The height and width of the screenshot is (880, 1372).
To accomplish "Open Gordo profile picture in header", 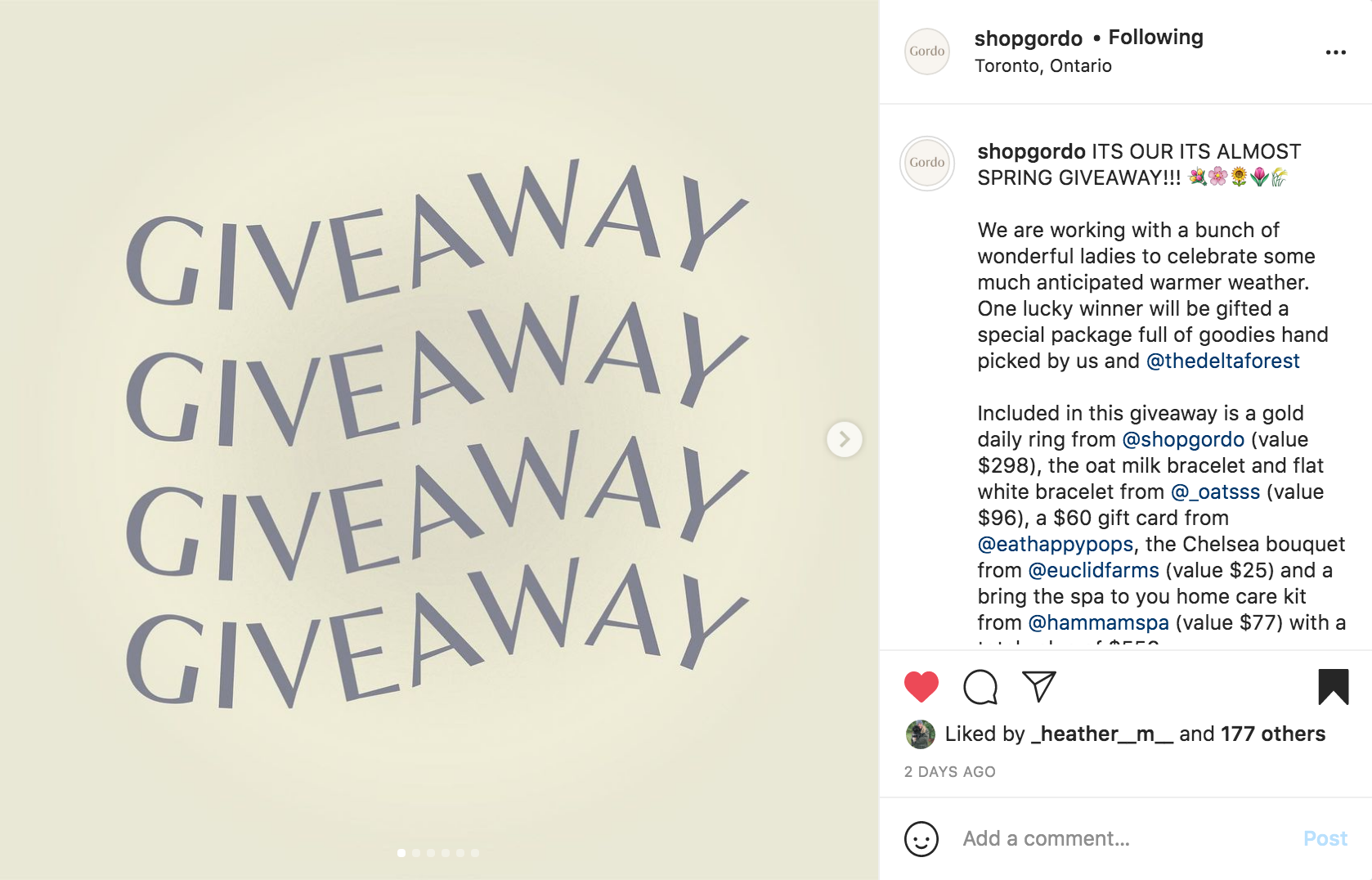I will coord(927,52).
